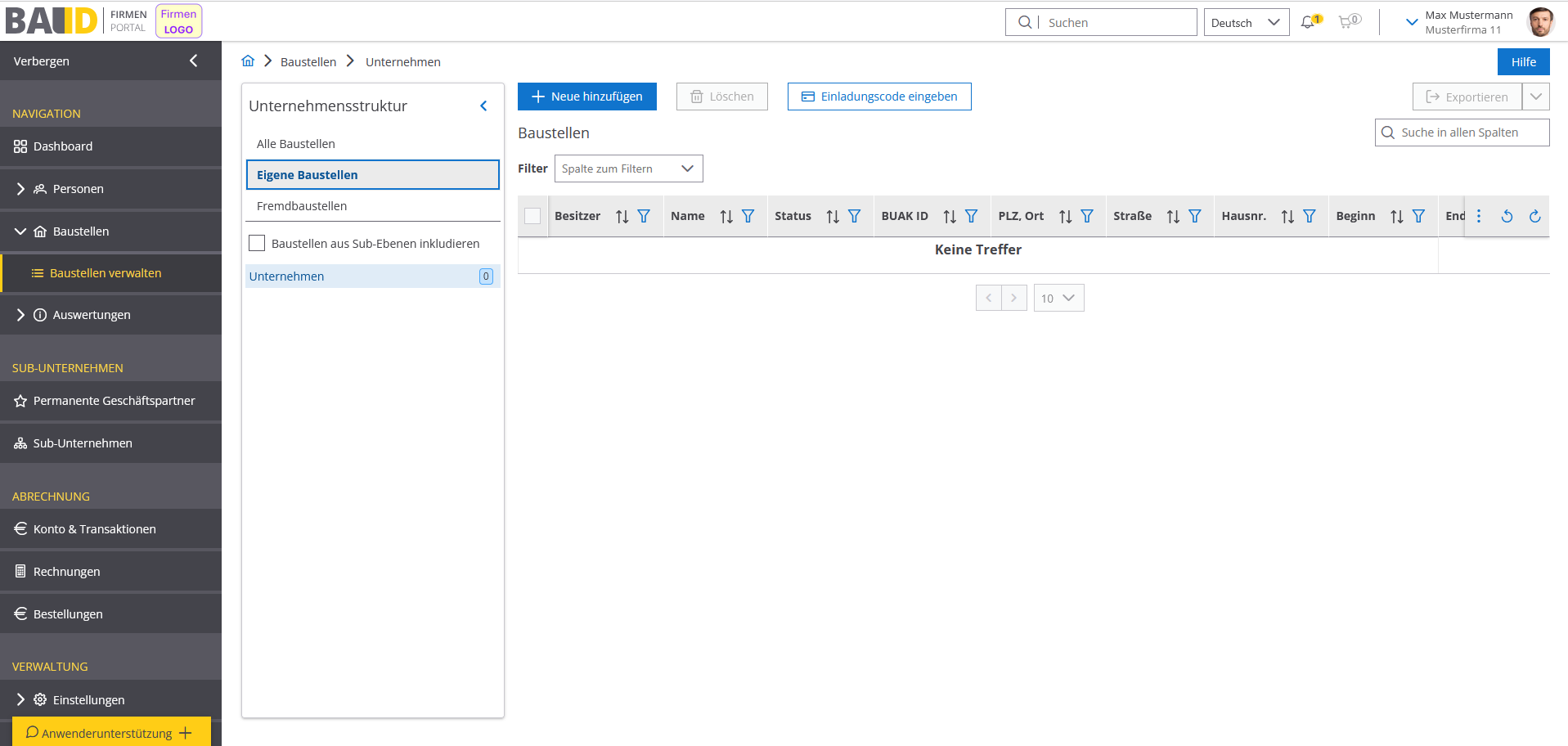Click the table refresh icon
This screenshot has height=746, width=1568.
point(1534,217)
